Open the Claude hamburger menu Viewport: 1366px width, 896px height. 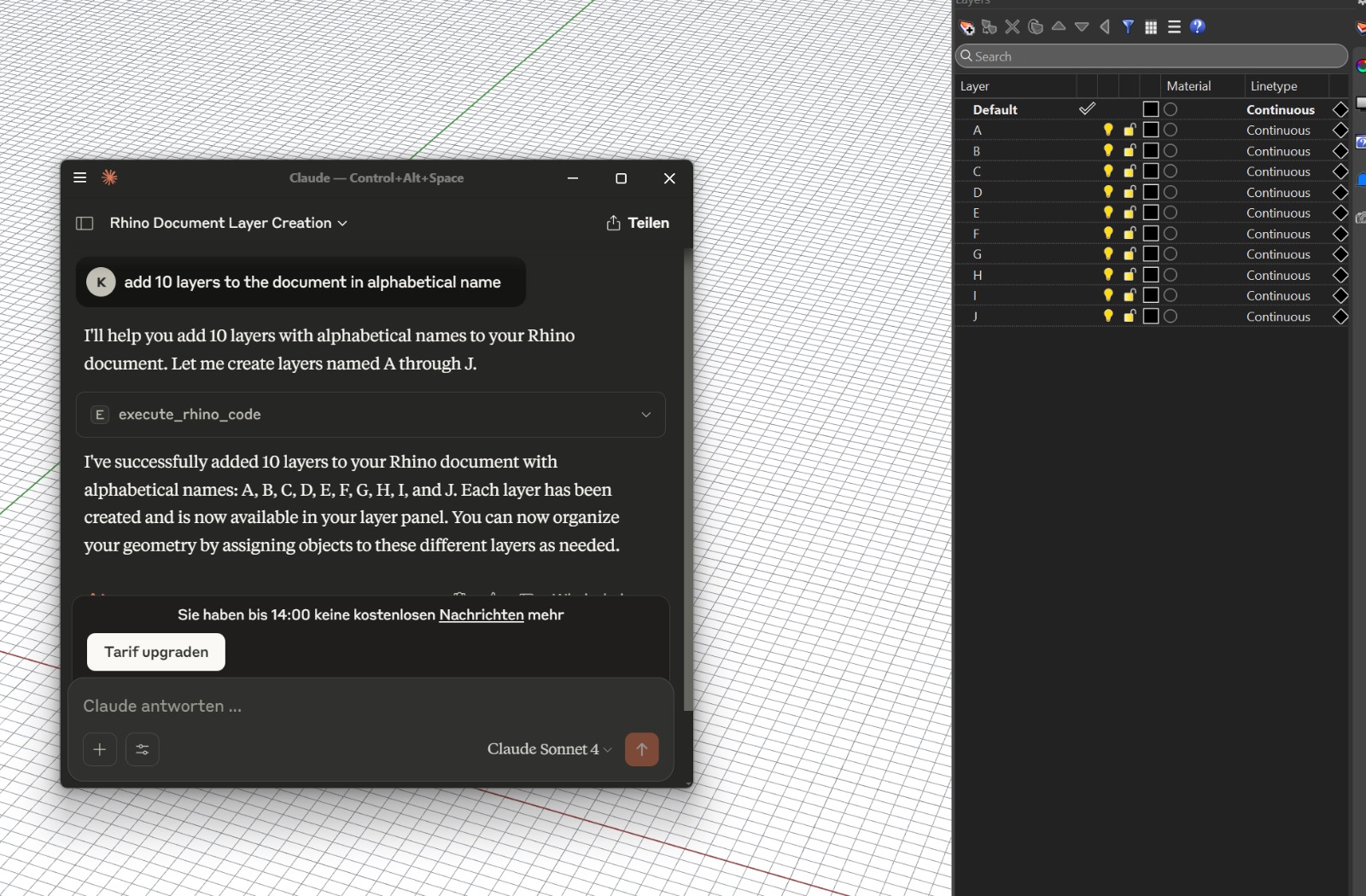click(x=80, y=178)
